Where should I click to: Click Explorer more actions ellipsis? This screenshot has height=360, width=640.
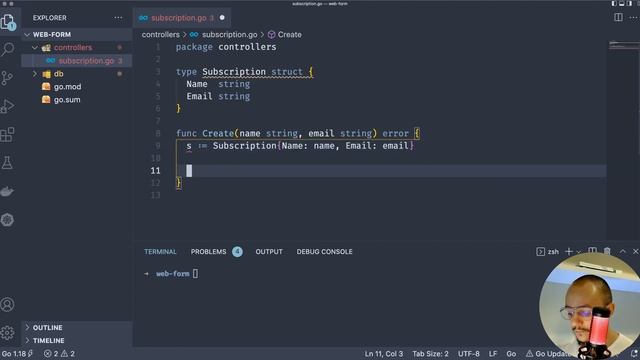pos(118,18)
